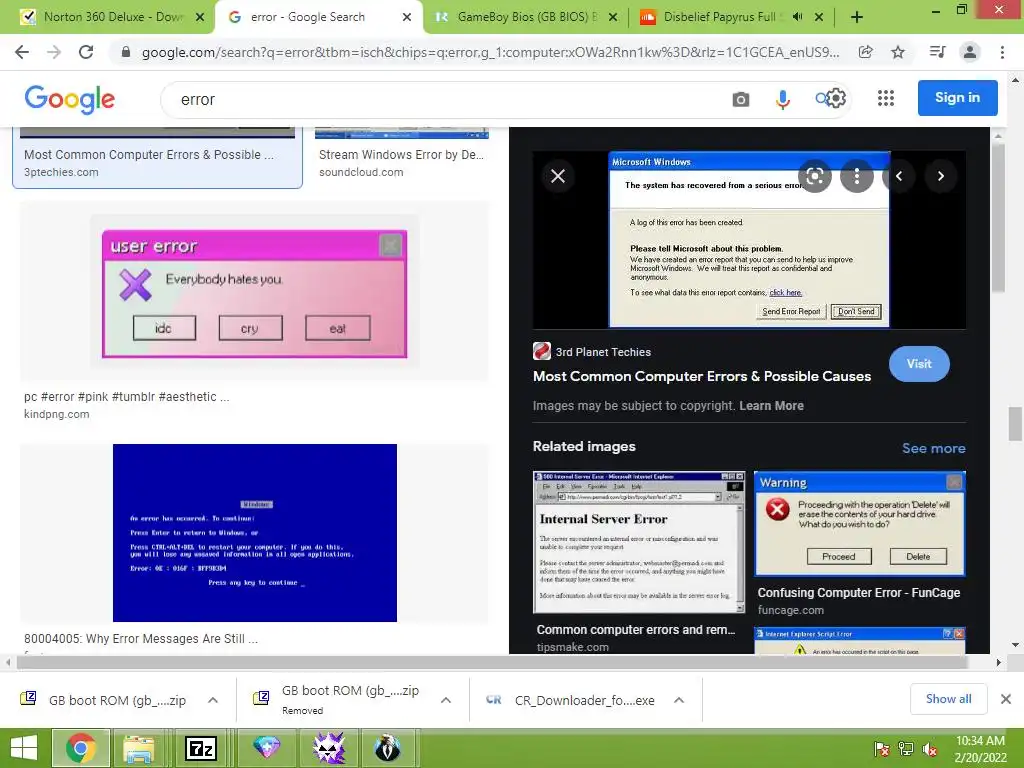Screen dimensions: 1024x768
Task: Switch to the GameBoy Bios tab
Action: pyautogui.click(x=526, y=17)
